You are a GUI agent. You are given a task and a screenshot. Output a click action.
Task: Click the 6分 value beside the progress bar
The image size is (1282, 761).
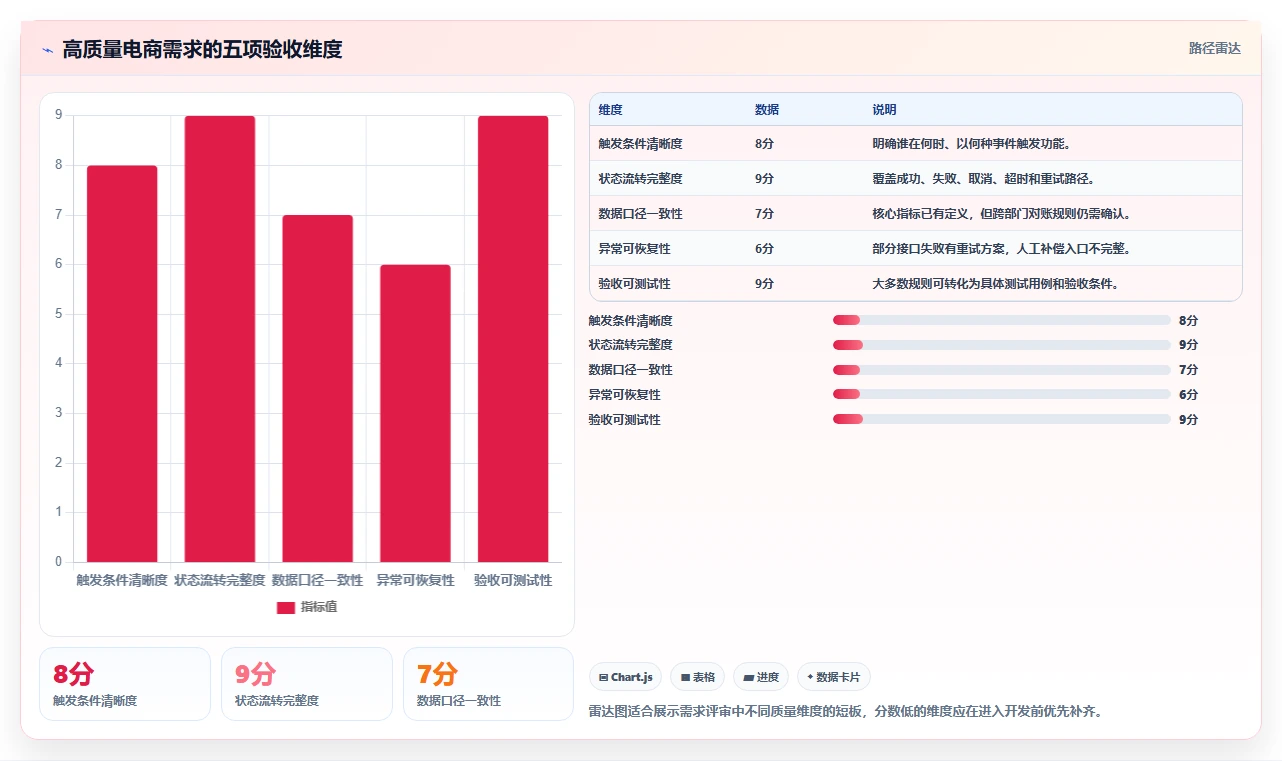point(1188,395)
